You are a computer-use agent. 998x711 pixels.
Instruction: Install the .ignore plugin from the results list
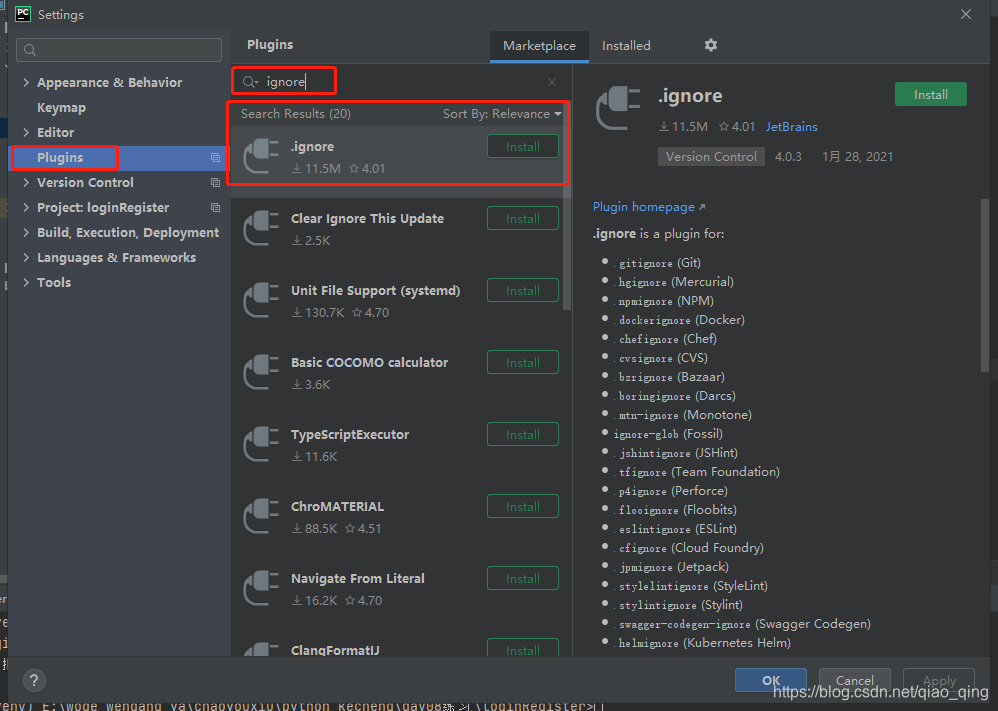tap(523, 146)
